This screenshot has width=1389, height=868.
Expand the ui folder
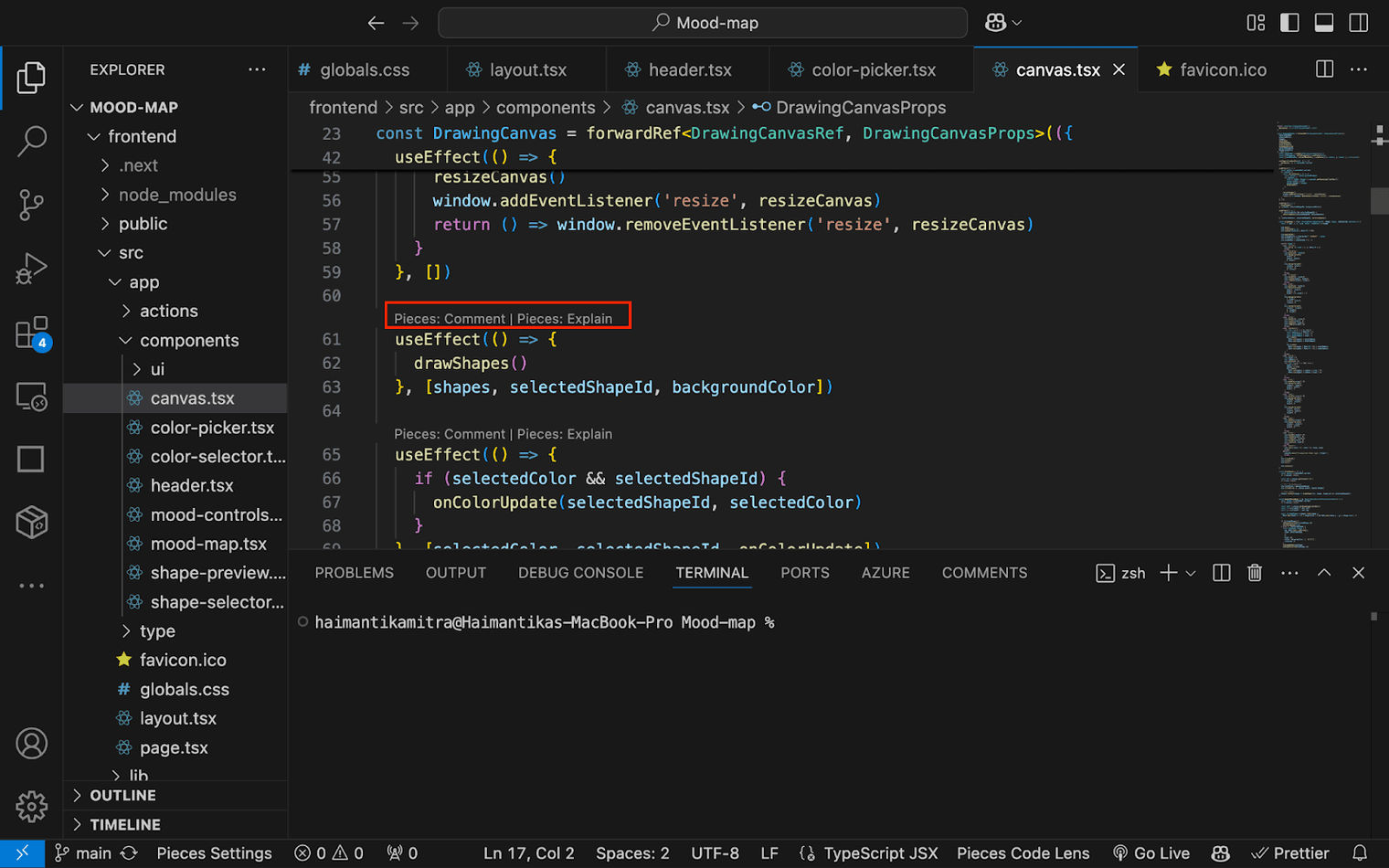175,369
